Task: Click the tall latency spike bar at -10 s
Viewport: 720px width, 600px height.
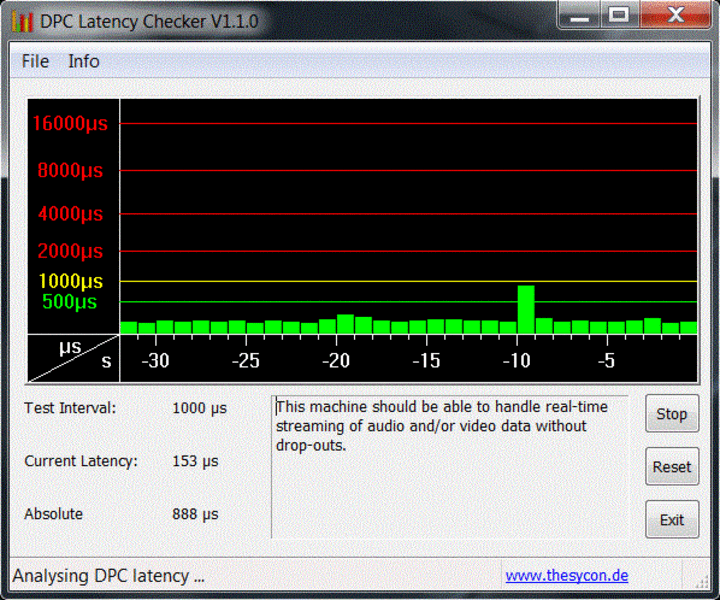Action: tap(526, 309)
